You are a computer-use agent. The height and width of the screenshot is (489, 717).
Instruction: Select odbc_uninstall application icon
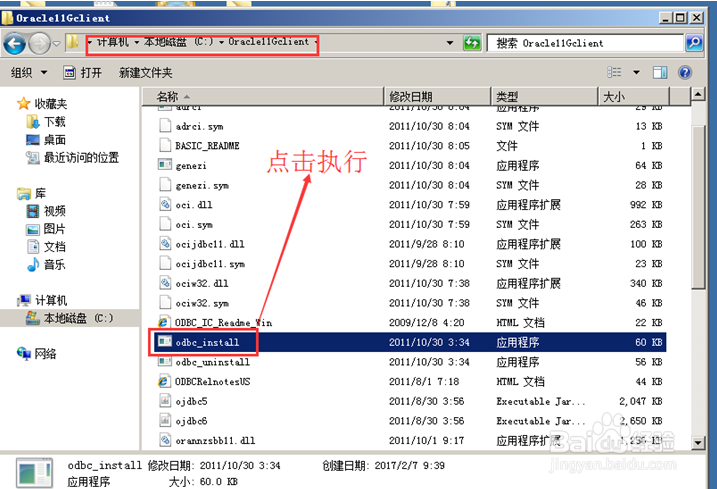165,361
